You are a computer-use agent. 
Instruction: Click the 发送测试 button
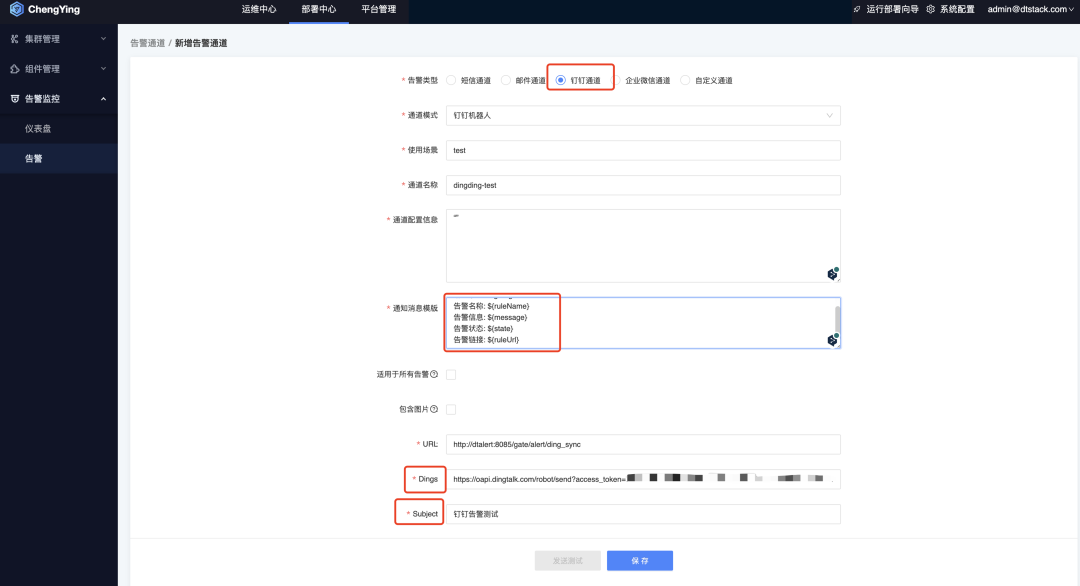coord(568,561)
